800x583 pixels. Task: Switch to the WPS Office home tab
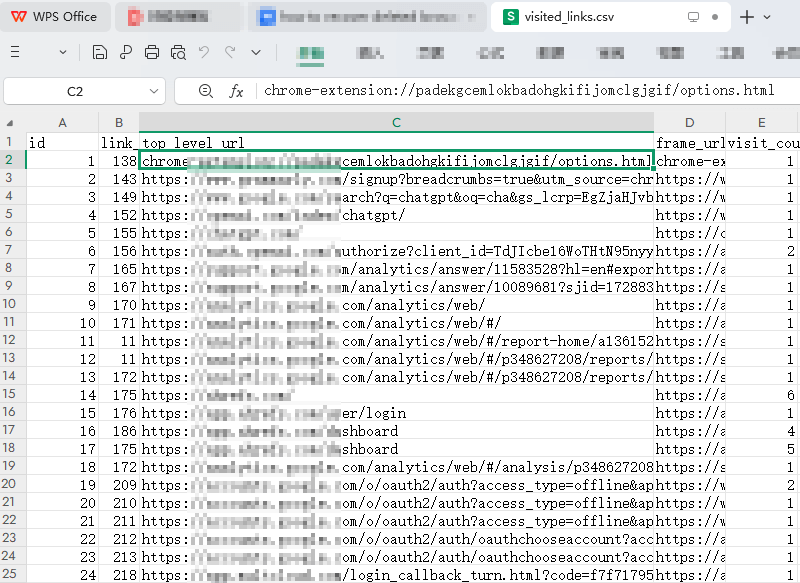(x=56, y=17)
